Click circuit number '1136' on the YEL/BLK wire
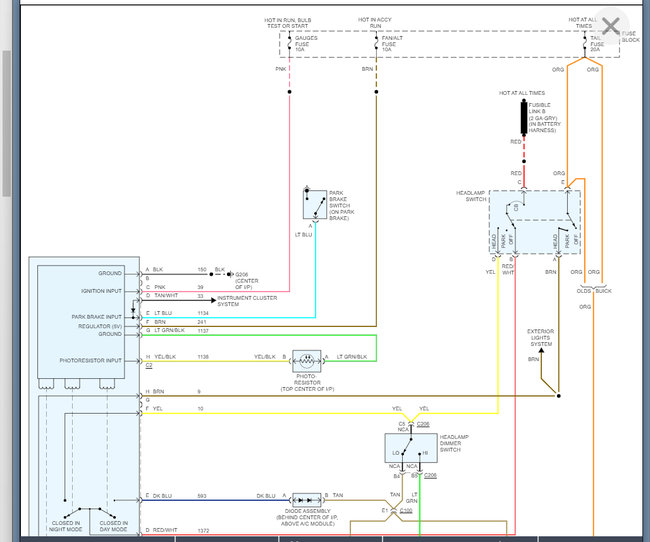Viewport: 650px width, 542px height. tap(203, 357)
